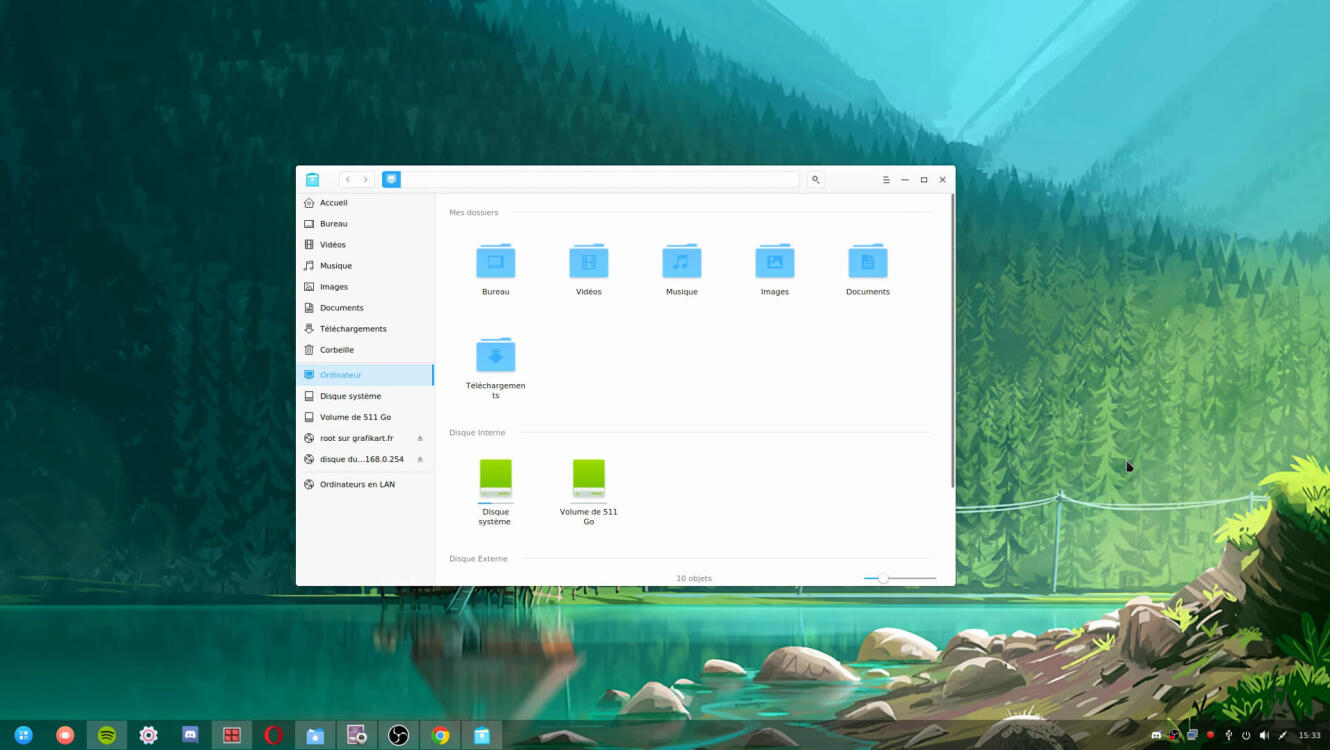Select the Disque système drive icon
This screenshot has width=1330, height=750.
point(495,479)
